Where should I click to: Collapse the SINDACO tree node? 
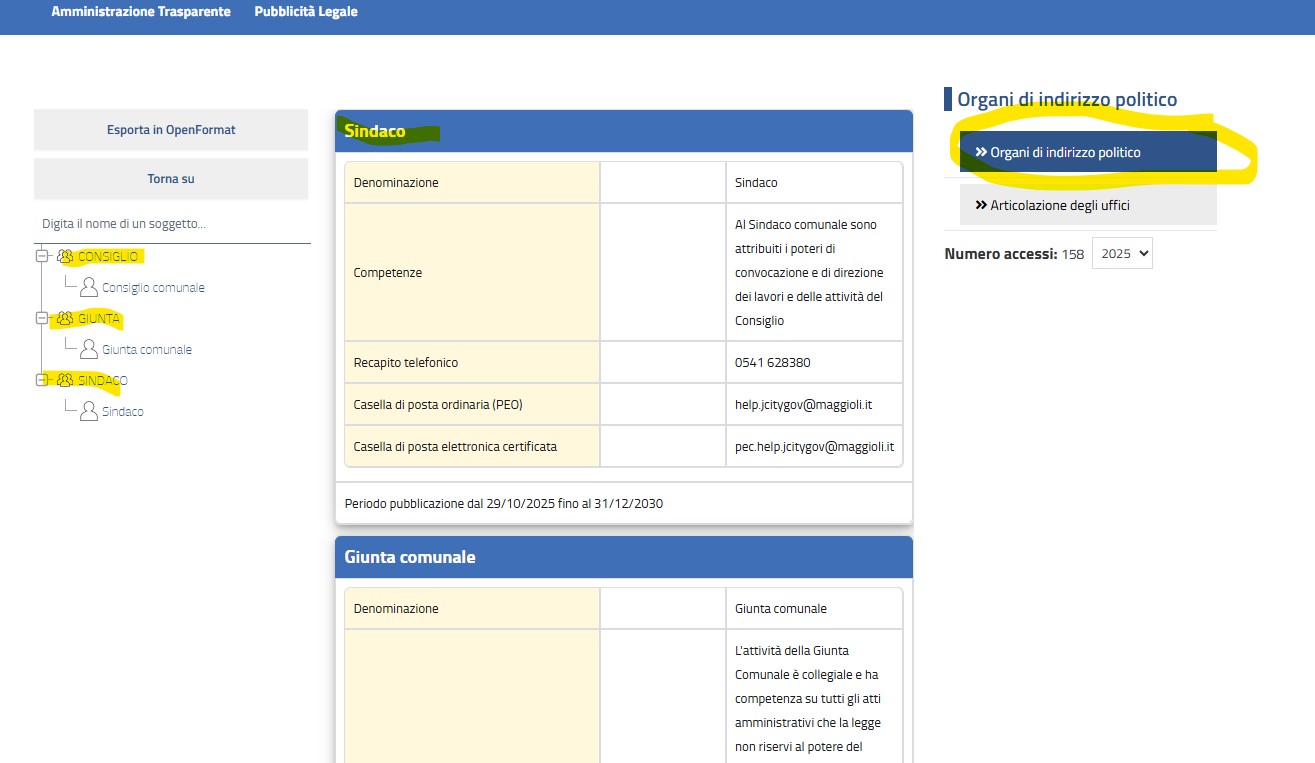42,381
